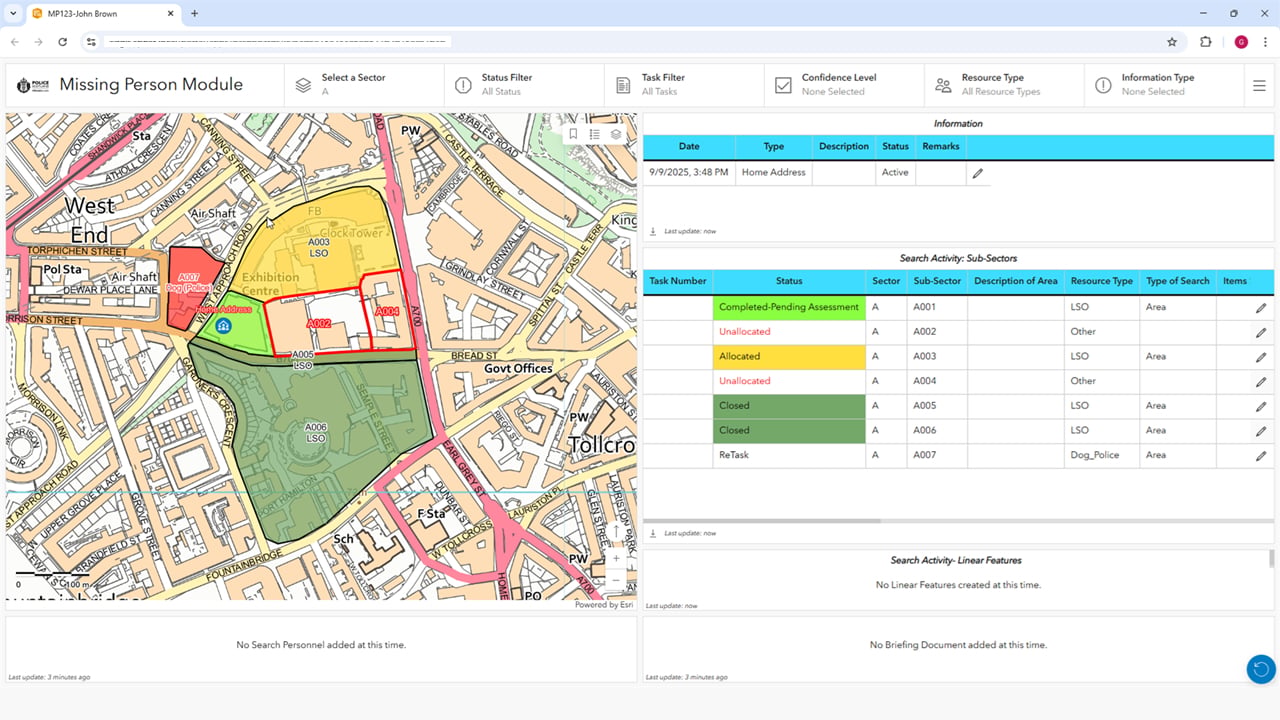Reset map orientation with compass arrow

tap(616, 532)
